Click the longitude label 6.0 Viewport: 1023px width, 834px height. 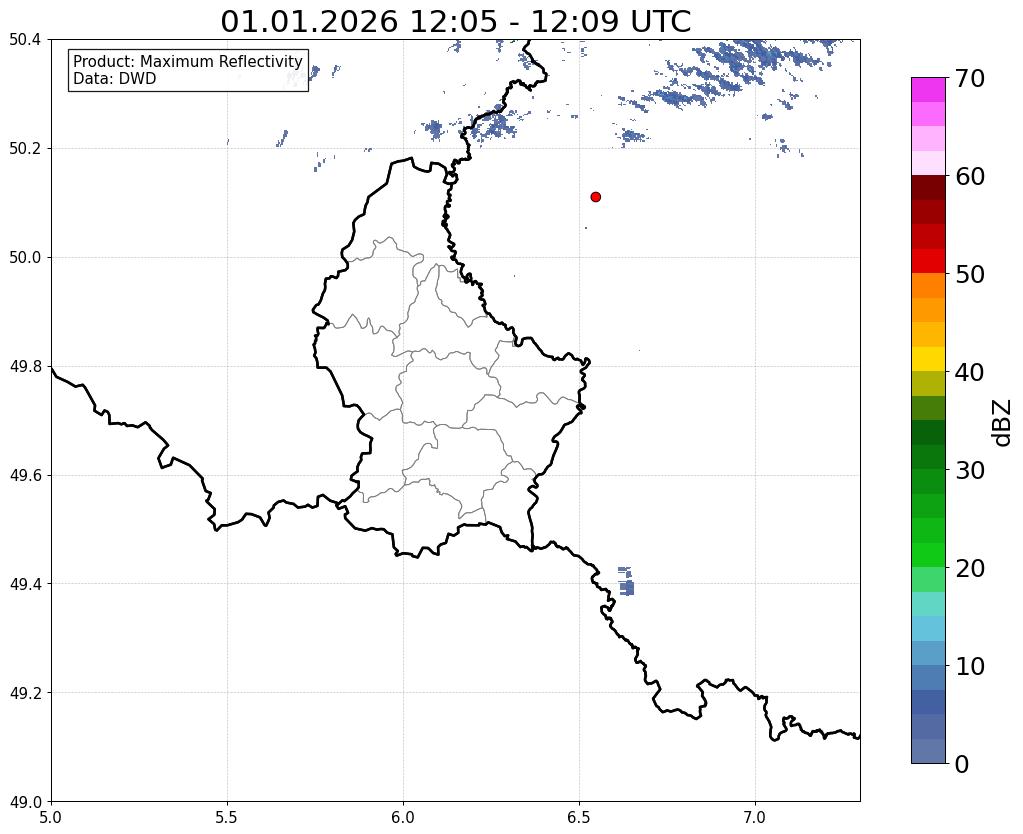[403, 818]
